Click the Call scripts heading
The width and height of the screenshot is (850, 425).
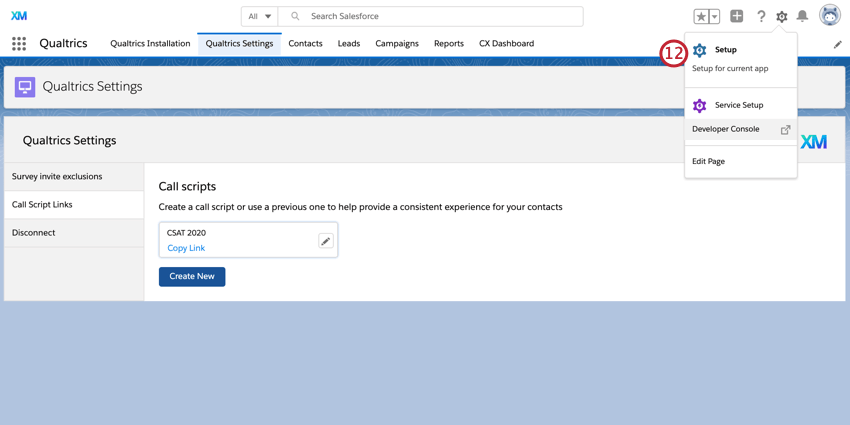click(187, 186)
